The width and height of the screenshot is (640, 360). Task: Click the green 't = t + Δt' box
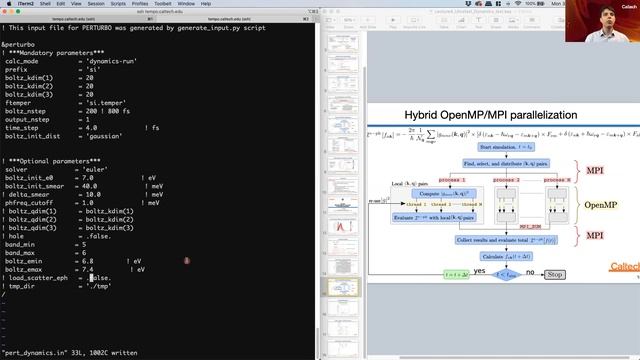coord(456,275)
